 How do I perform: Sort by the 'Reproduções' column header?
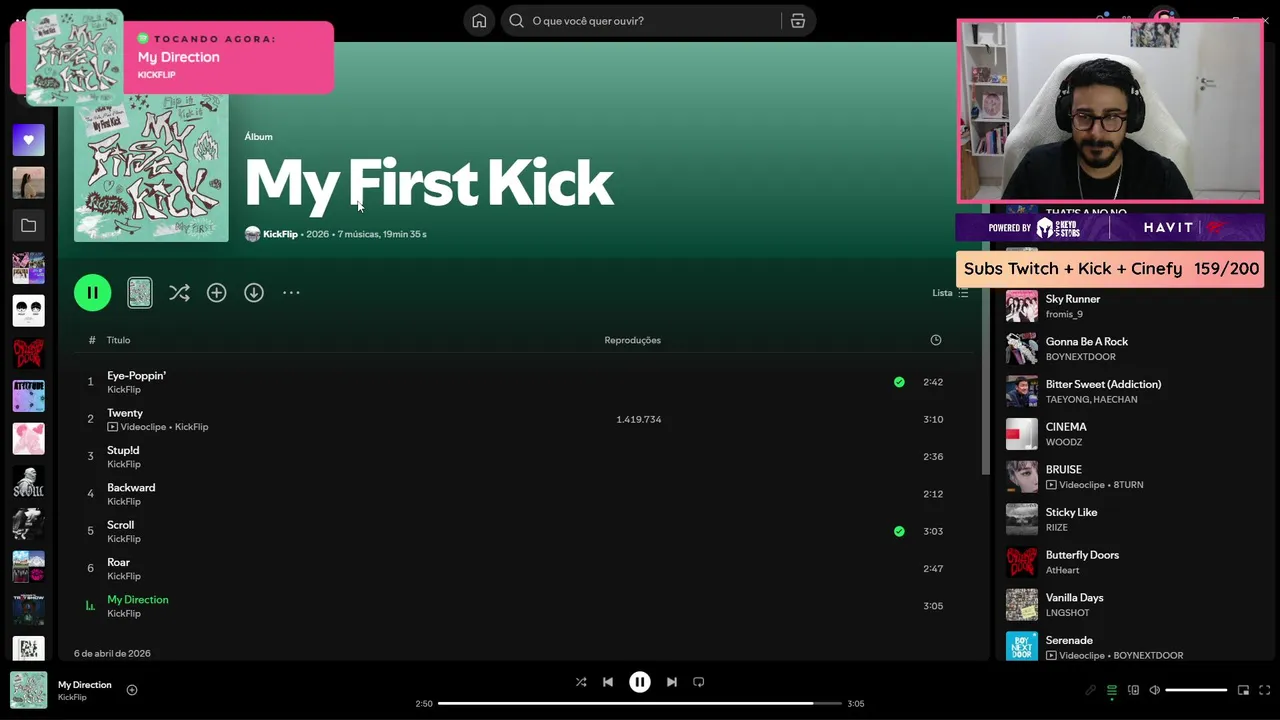632,340
